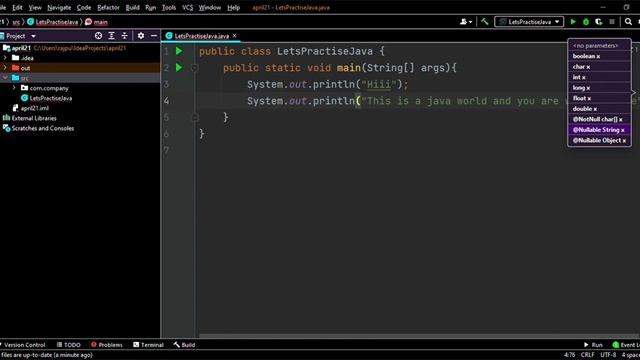Viewport: 640px width, 360px height.
Task: Open the Help menu
Action: (233, 7)
